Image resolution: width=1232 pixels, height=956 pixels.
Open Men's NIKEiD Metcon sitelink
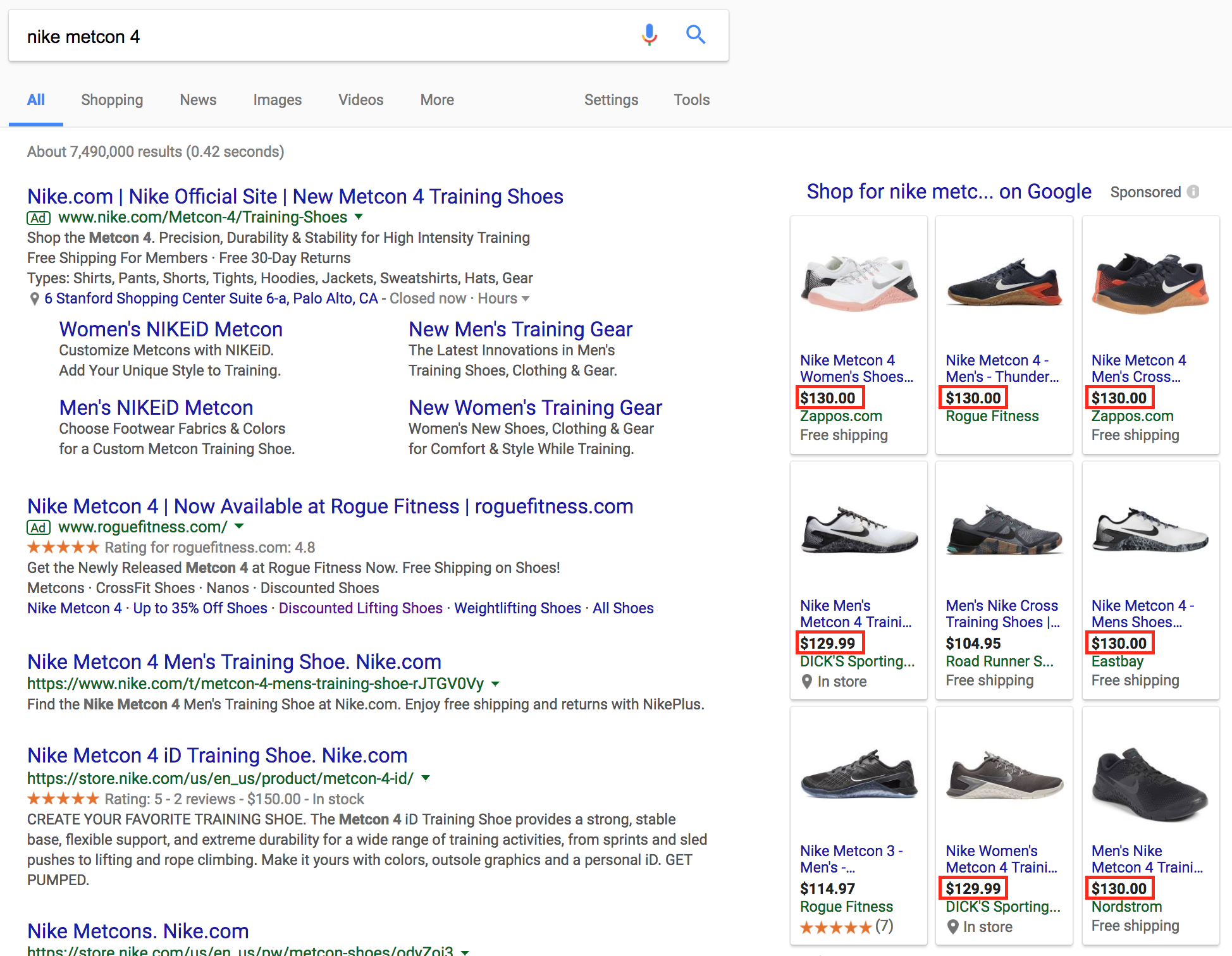pos(156,408)
